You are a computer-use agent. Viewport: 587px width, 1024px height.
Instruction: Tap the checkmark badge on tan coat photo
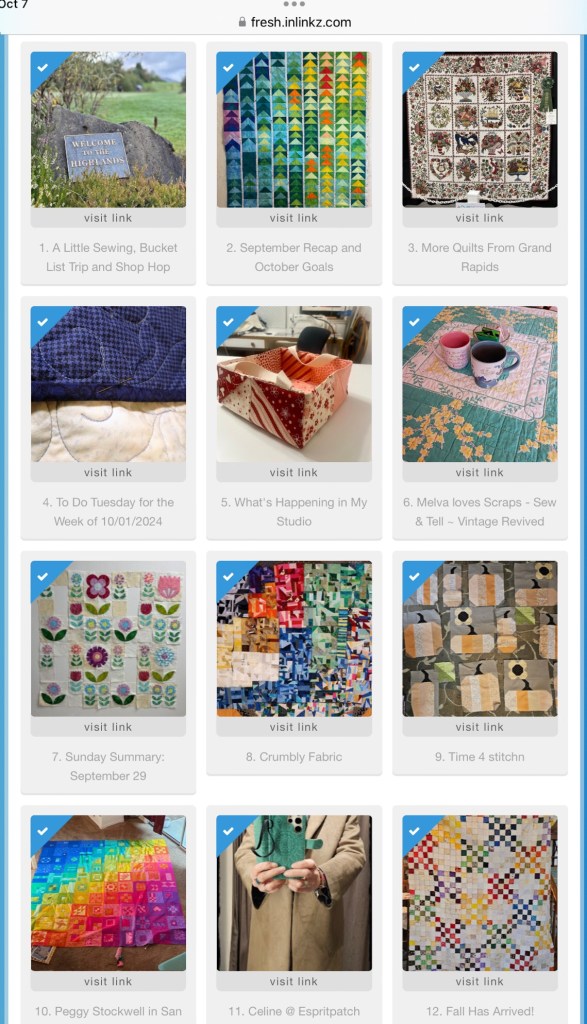click(229, 831)
